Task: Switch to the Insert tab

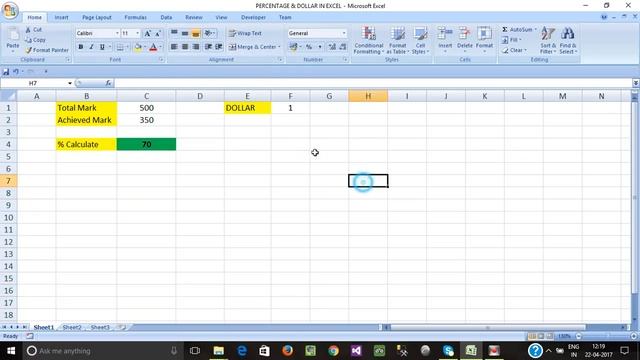Action: pos(61,18)
